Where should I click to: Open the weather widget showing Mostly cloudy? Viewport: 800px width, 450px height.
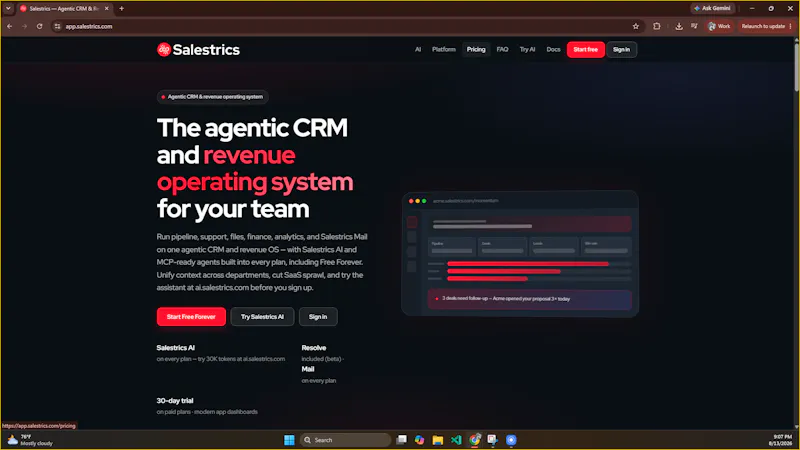point(30,440)
